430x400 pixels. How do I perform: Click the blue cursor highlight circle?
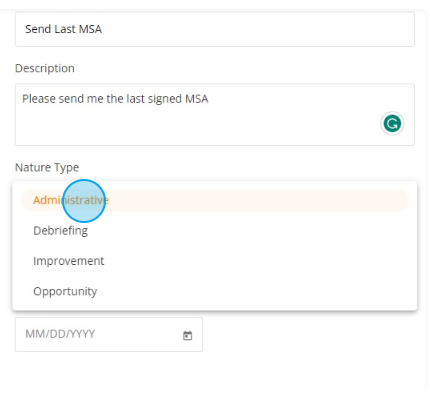coord(84,201)
